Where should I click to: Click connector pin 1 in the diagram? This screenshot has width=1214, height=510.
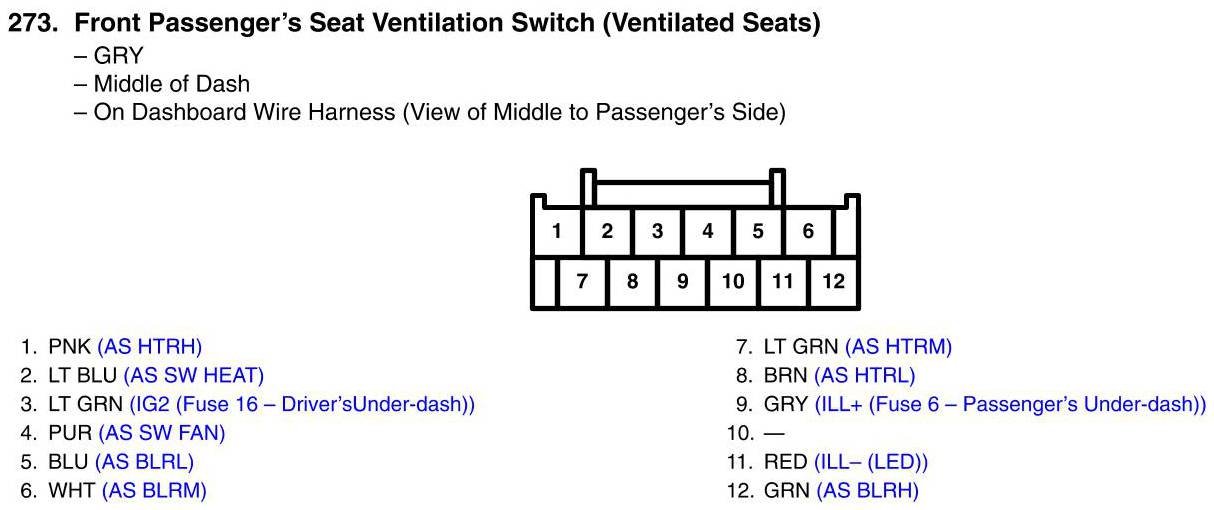(x=557, y=232)
